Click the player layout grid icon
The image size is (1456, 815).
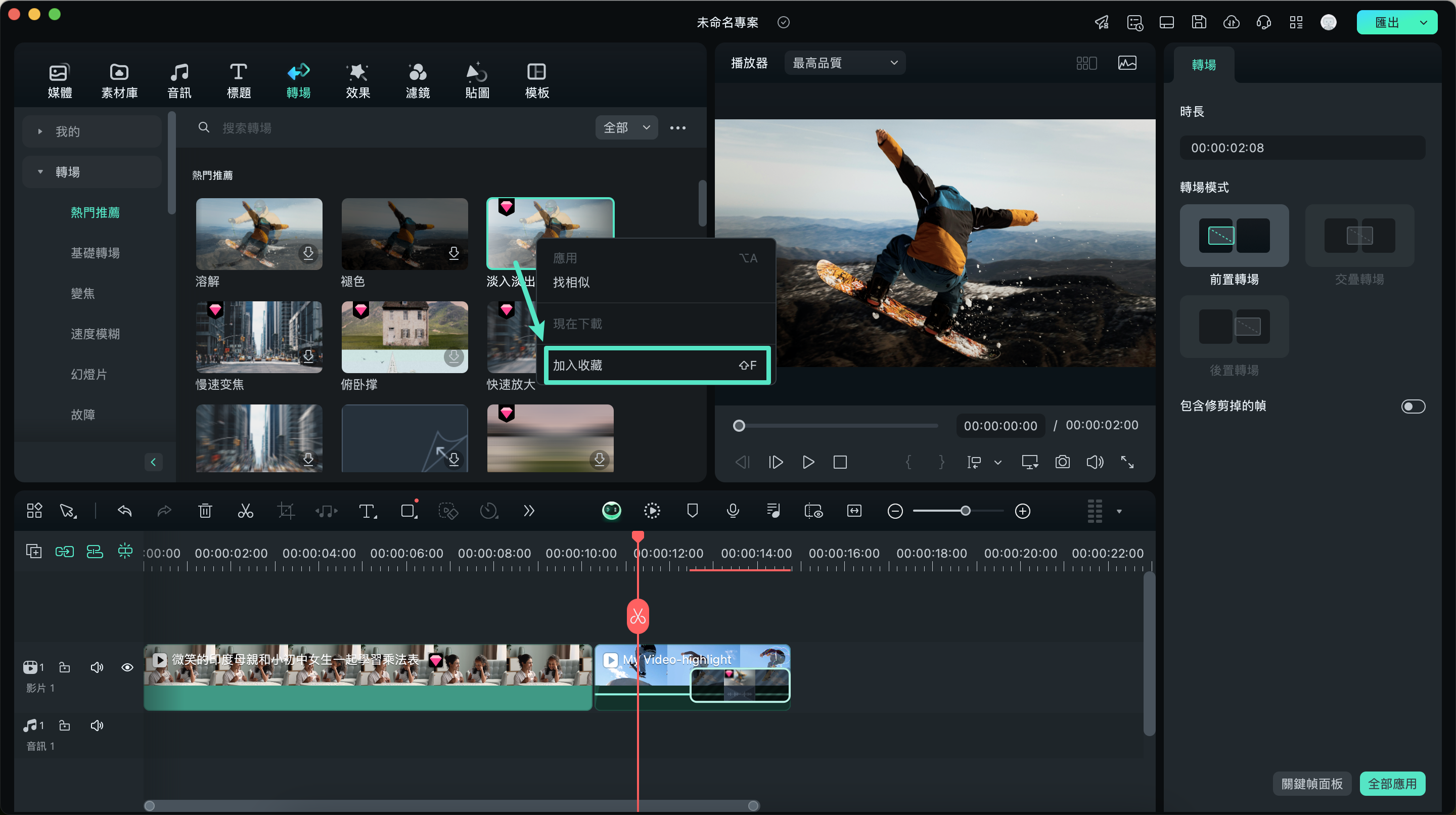1086,63
